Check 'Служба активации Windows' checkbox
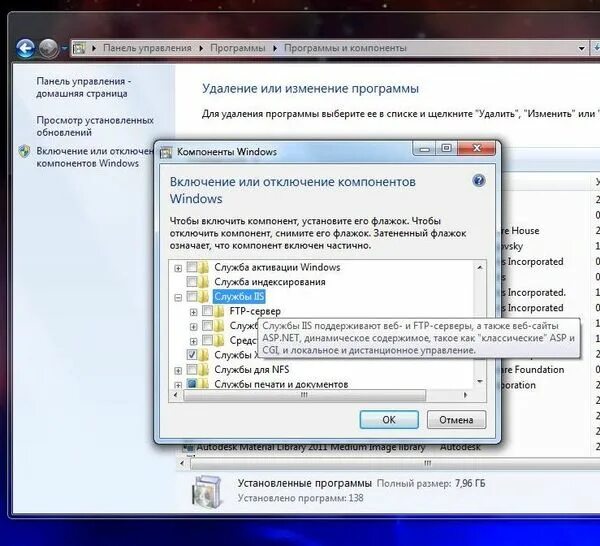Viewport: 600px width, 546px height. 192,267
